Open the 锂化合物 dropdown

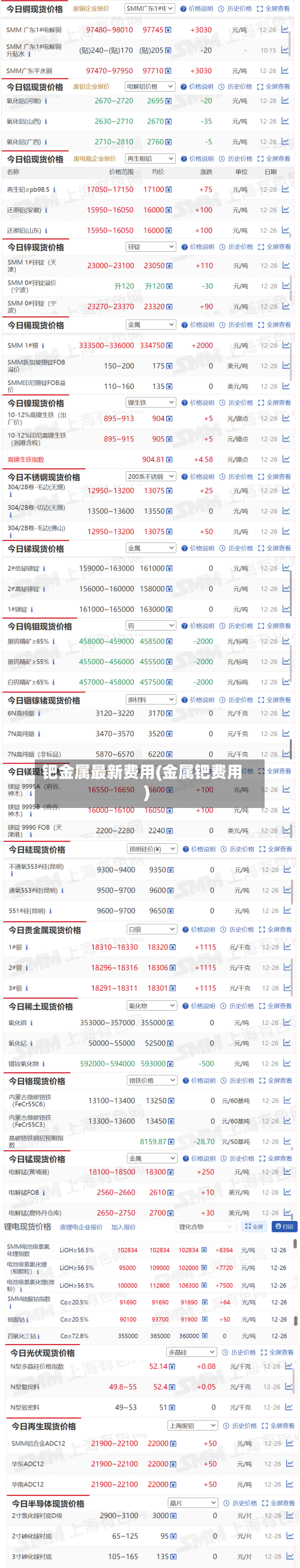coord(205,1226)
